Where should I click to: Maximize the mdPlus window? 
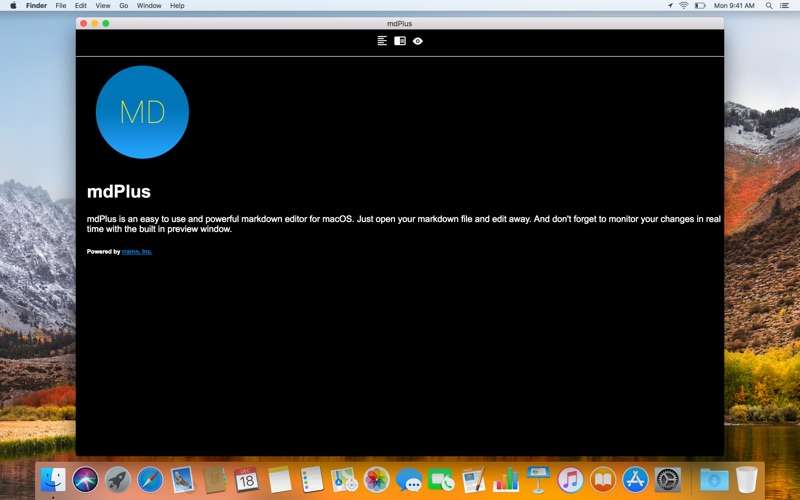[x=106, y=23]
